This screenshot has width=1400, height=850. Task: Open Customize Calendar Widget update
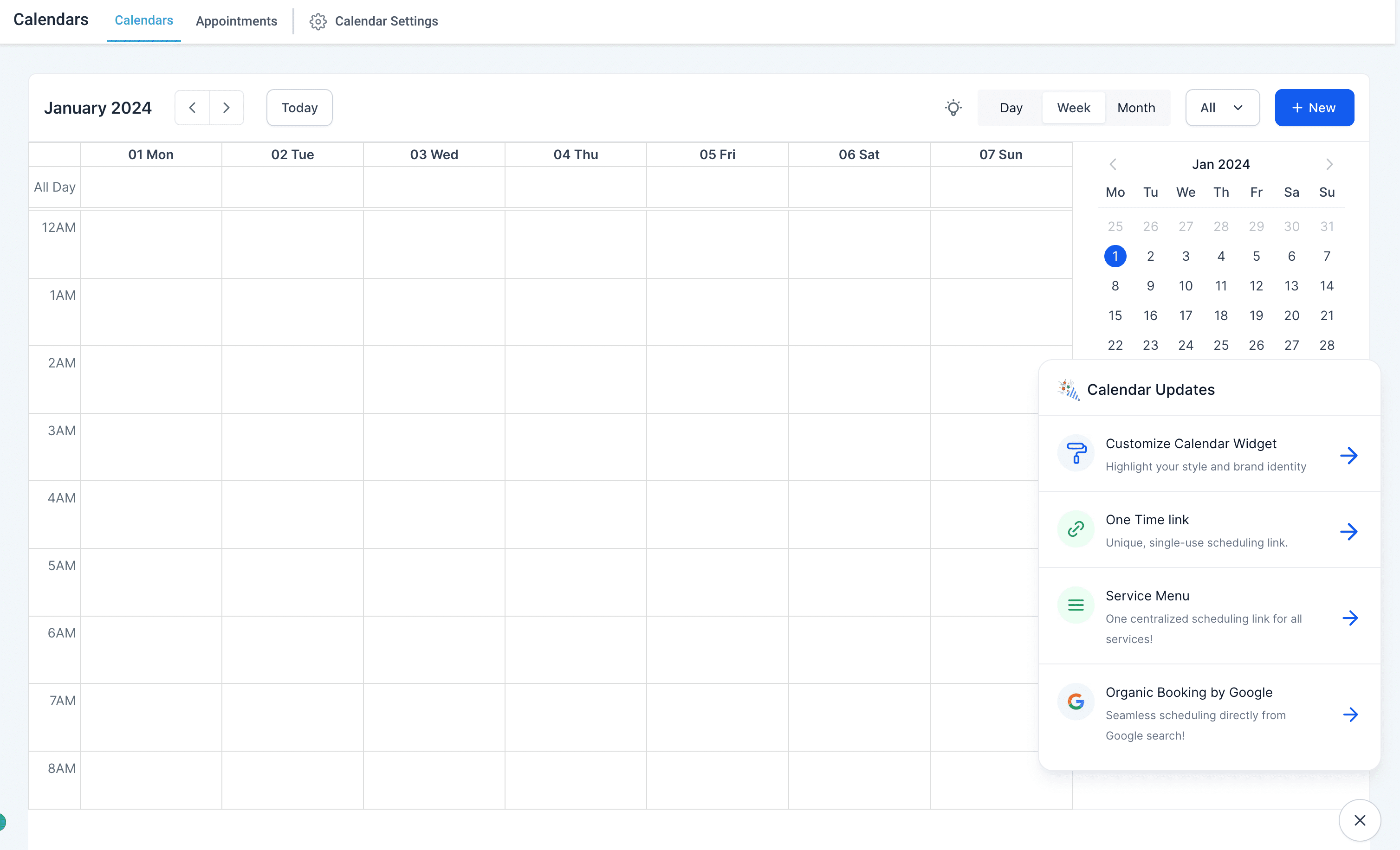(1209, 454)
